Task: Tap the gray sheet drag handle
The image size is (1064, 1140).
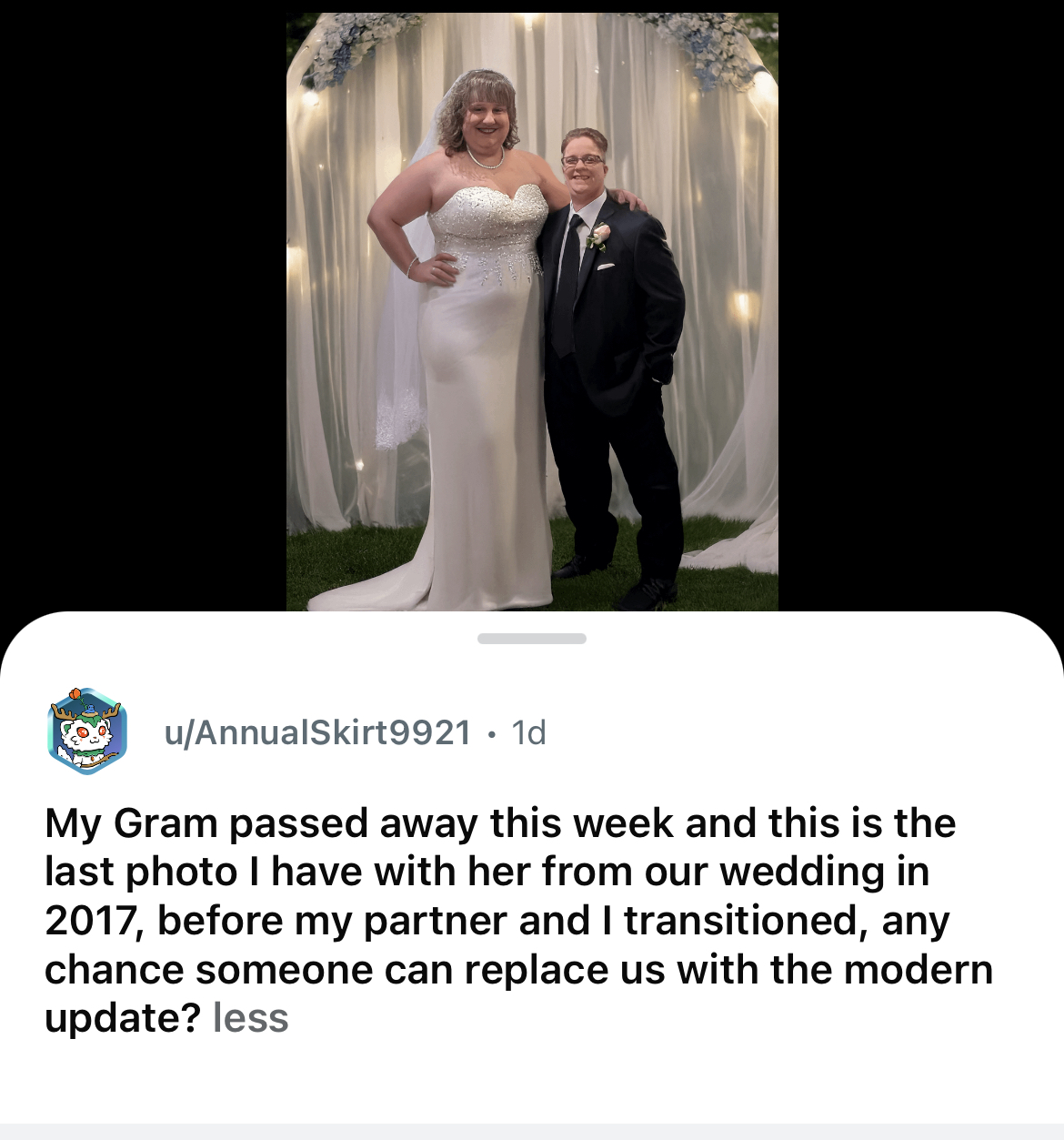Action: [x=532, y=639]
